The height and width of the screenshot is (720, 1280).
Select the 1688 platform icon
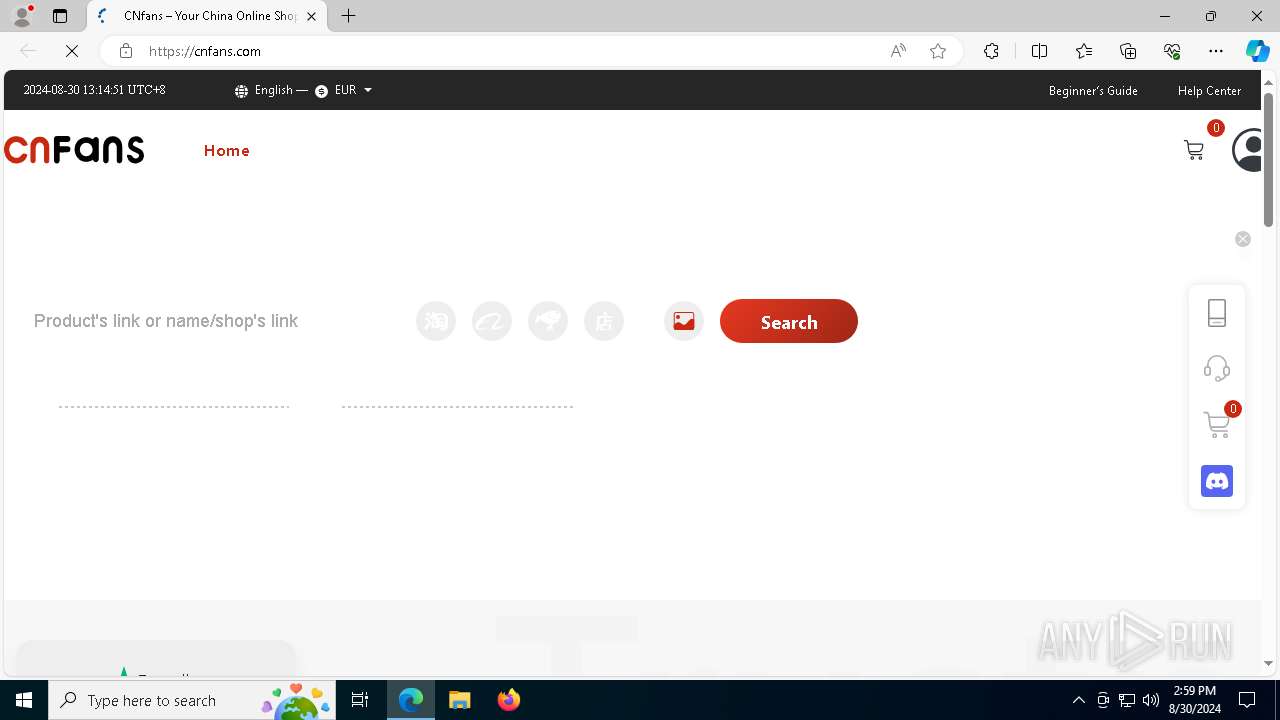pyautogui.click(x=492, y=321)
